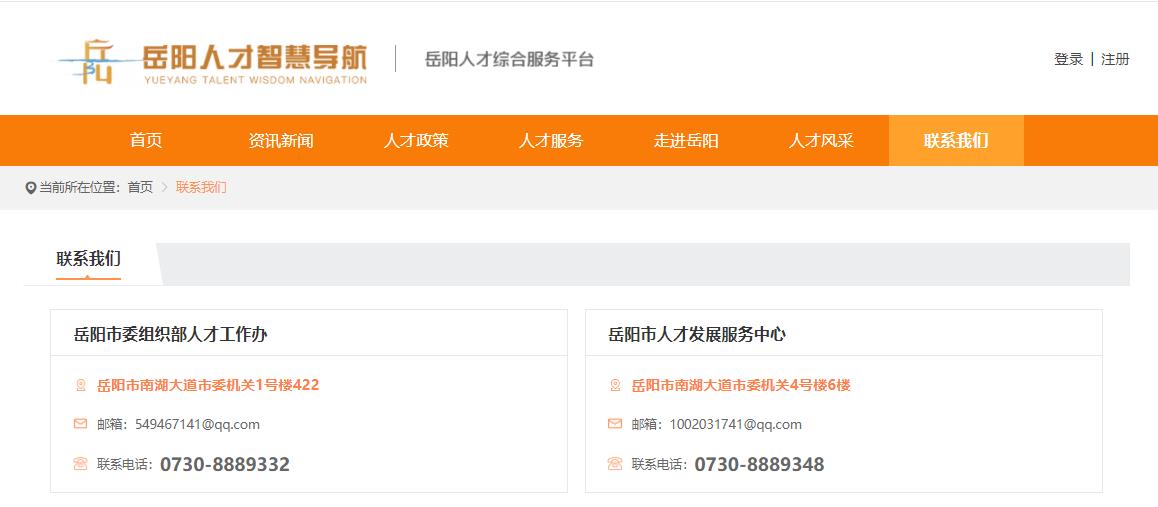This screenshot has height=507, width=1158.
Task: Click phone number 0730-8889332
Action: 225,464
